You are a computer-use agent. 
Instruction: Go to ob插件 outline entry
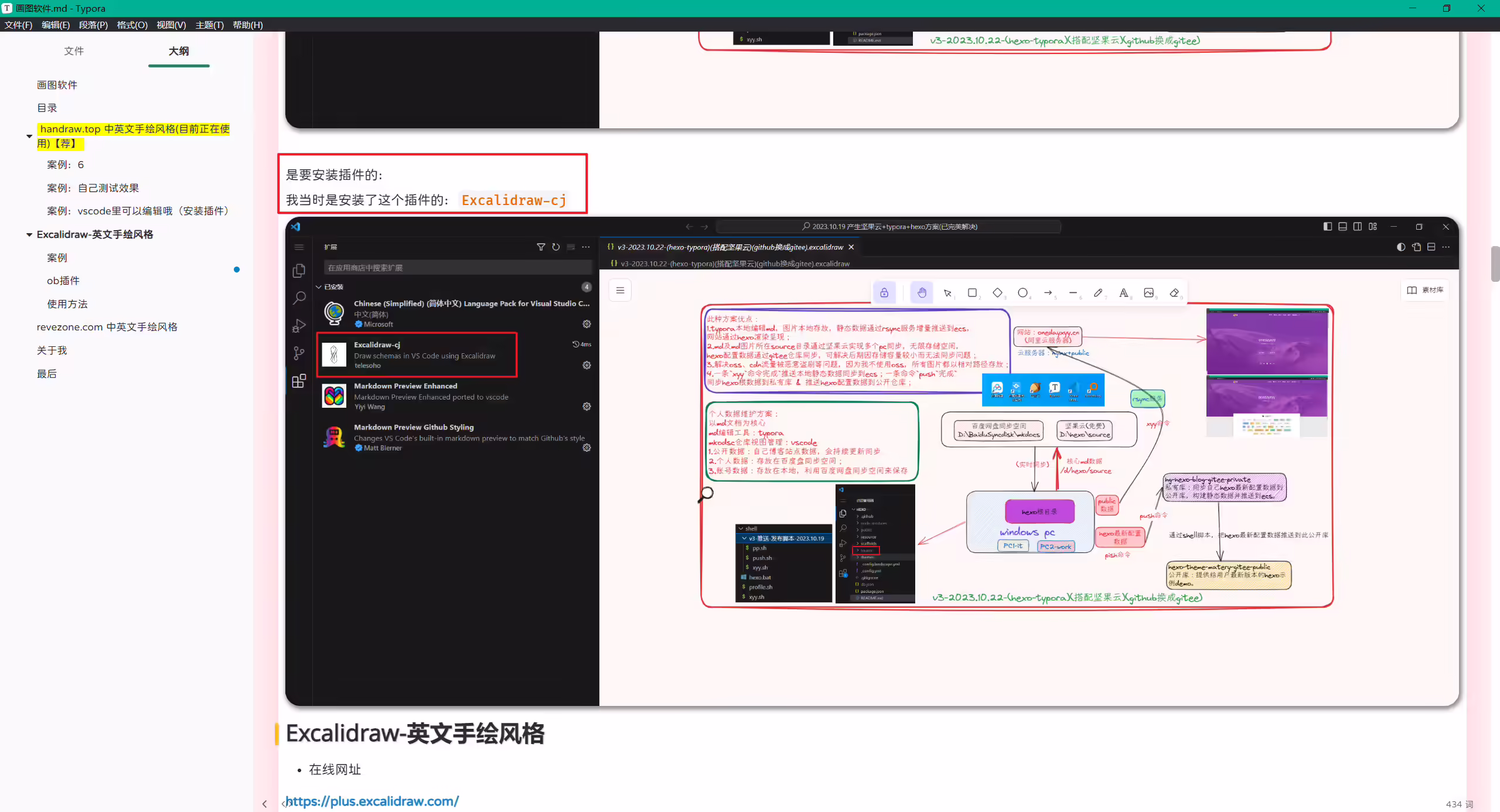pyautogui.click(x=63, y=281)
